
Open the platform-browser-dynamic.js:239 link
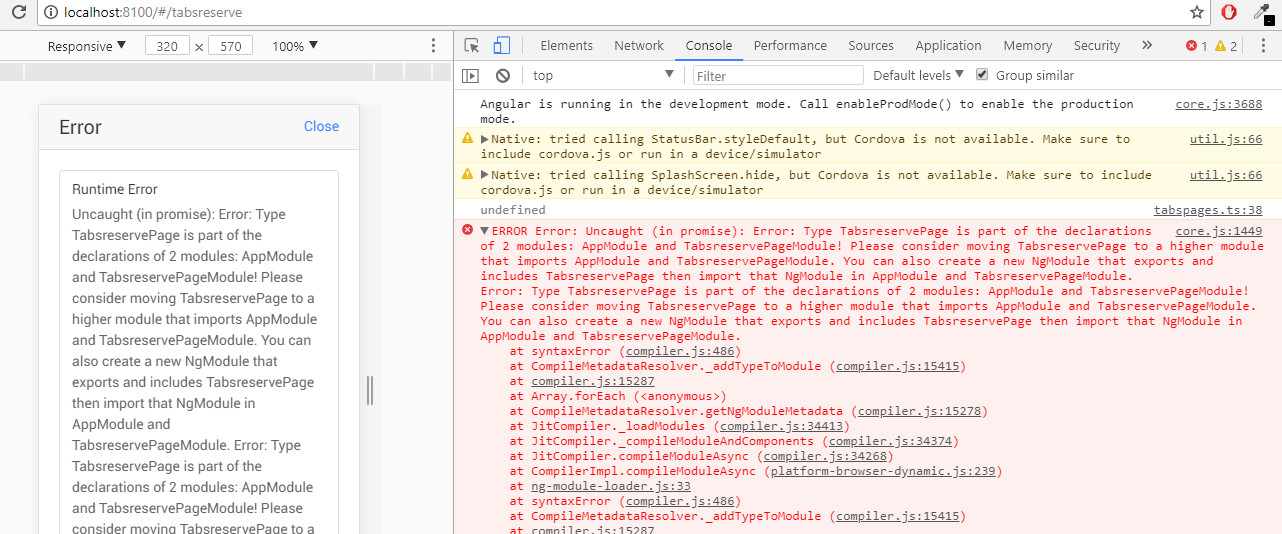[883, 471]
